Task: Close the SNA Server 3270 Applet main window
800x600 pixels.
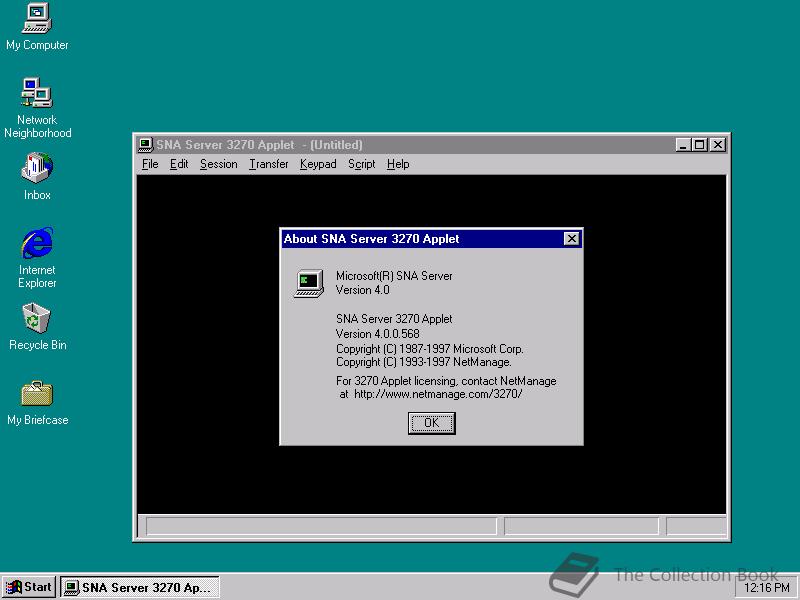Action: click(718, 145)
